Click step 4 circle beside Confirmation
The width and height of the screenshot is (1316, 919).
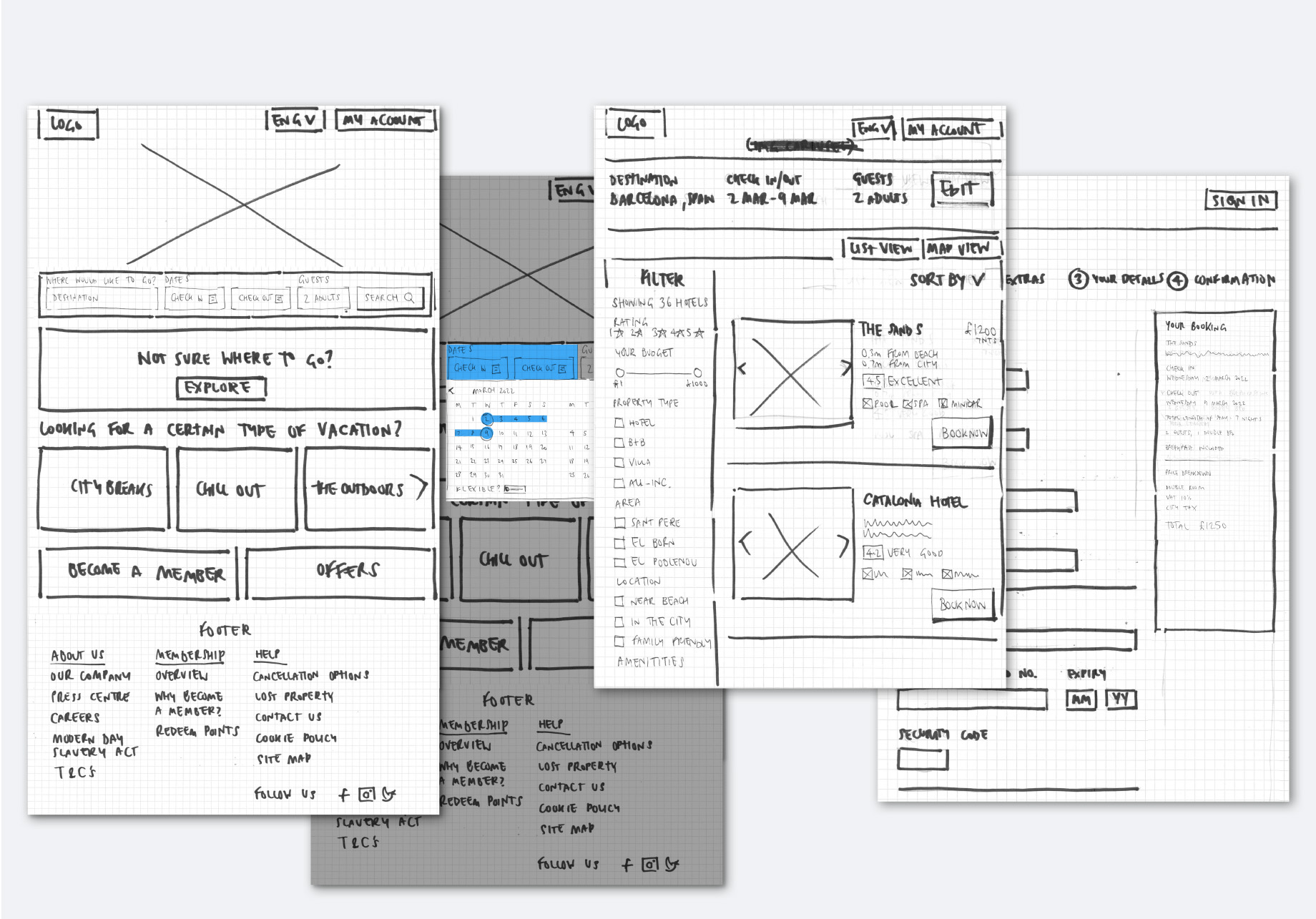[x=1177, y=280]
